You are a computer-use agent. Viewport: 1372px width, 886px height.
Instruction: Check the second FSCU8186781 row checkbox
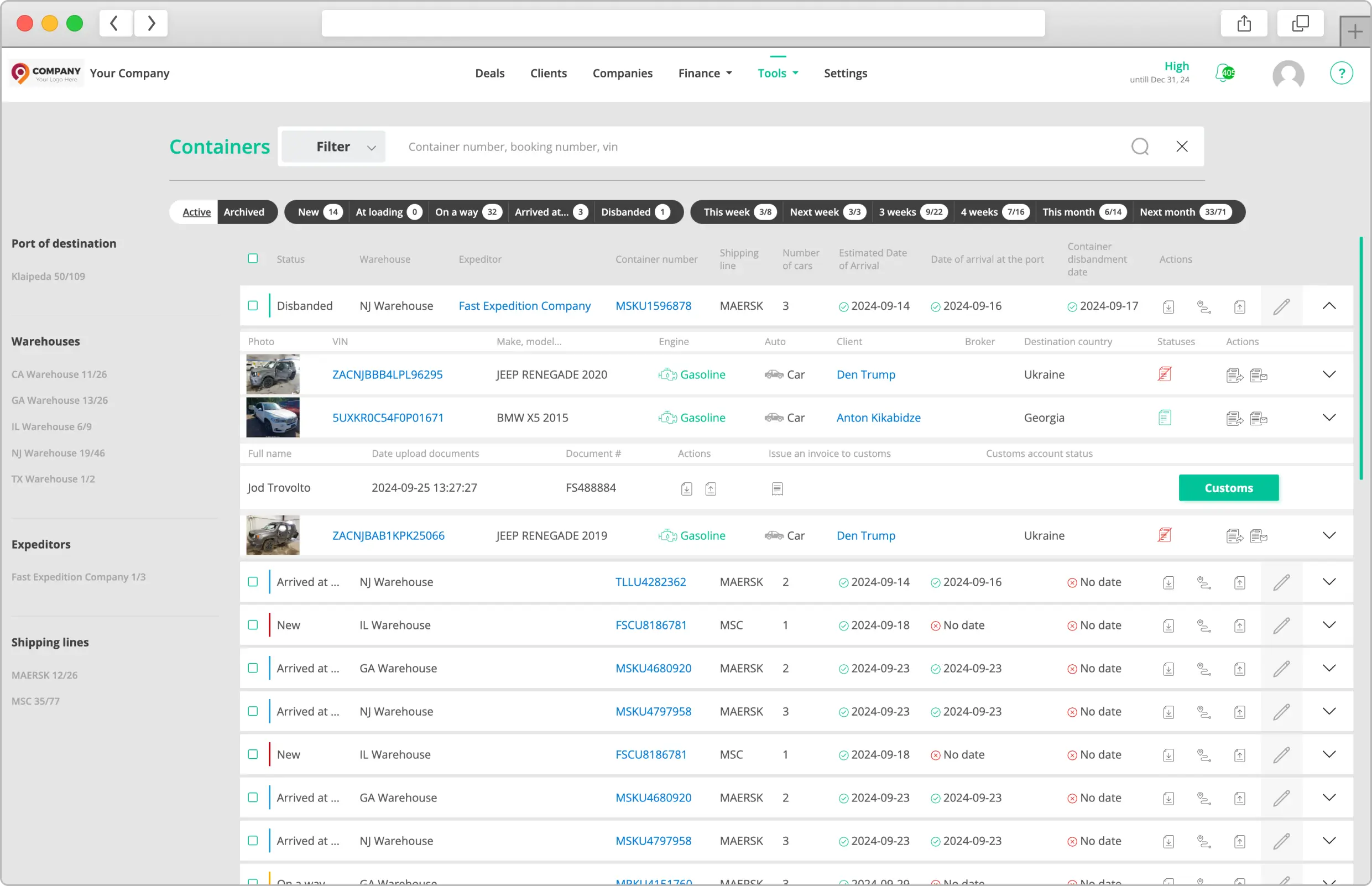pyautogui.click(x=253, y=754)
